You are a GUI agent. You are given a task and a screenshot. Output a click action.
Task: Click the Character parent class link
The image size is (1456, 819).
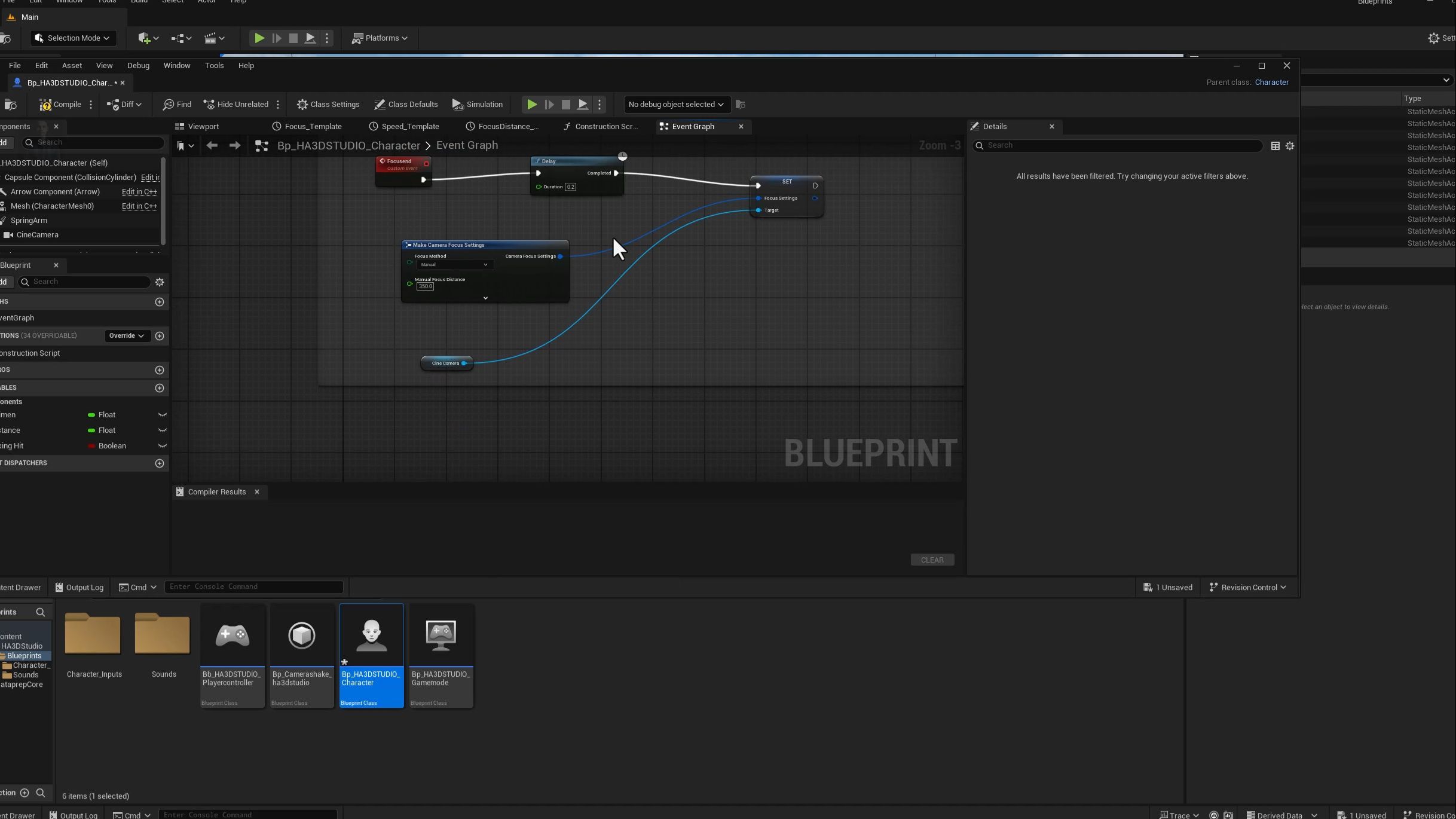[x=1271, y=82]
